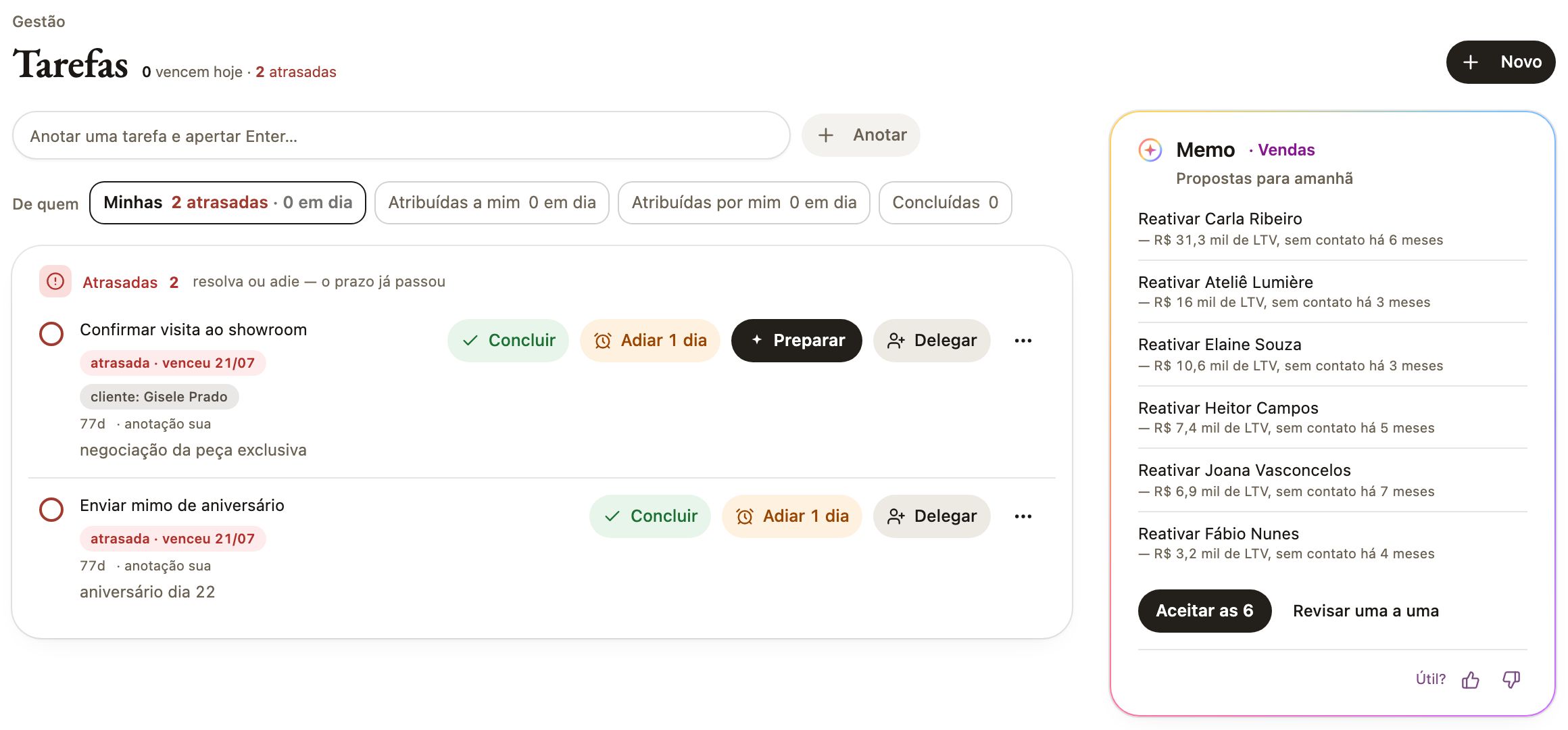Mark Confirmar visita ao showroom as done via circle
The image size is (1568, 730).
[51, 334]
